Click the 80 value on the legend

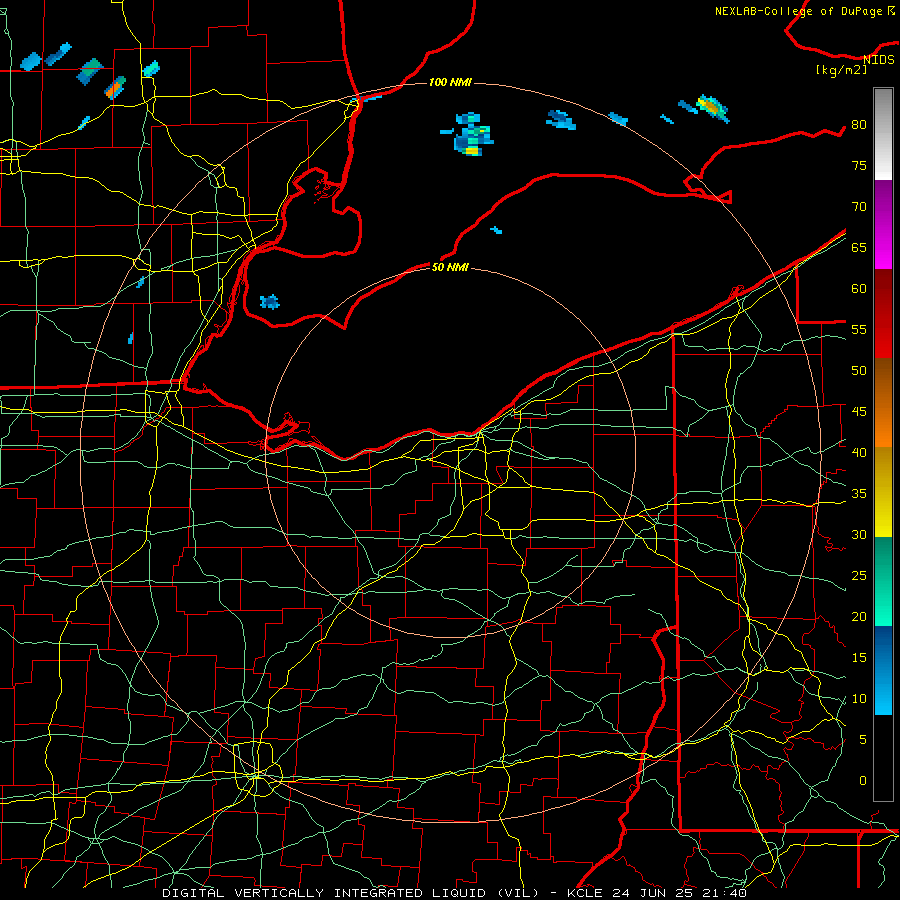[859, 125]
